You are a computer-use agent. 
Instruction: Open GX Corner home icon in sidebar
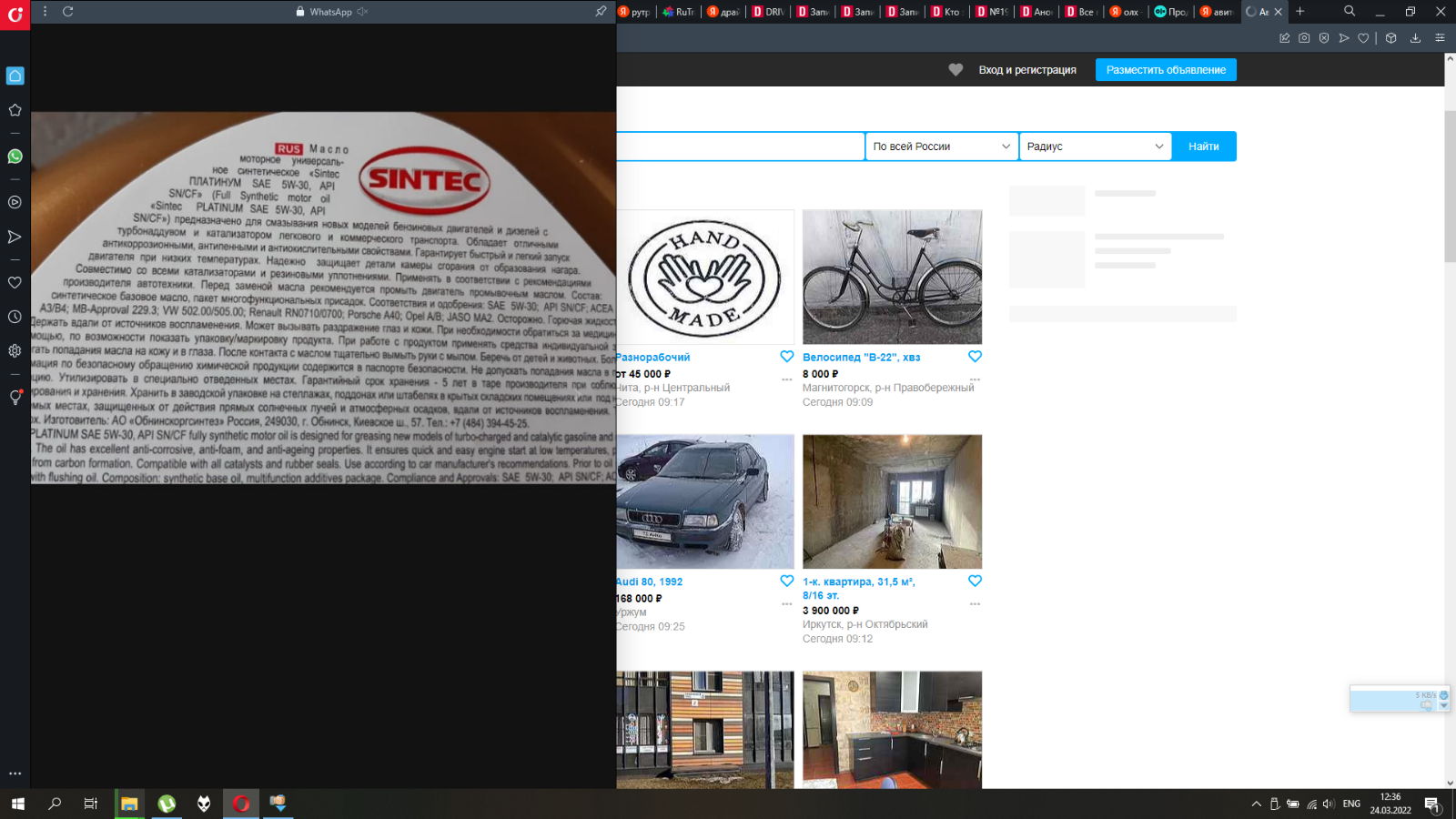point(15,76)
